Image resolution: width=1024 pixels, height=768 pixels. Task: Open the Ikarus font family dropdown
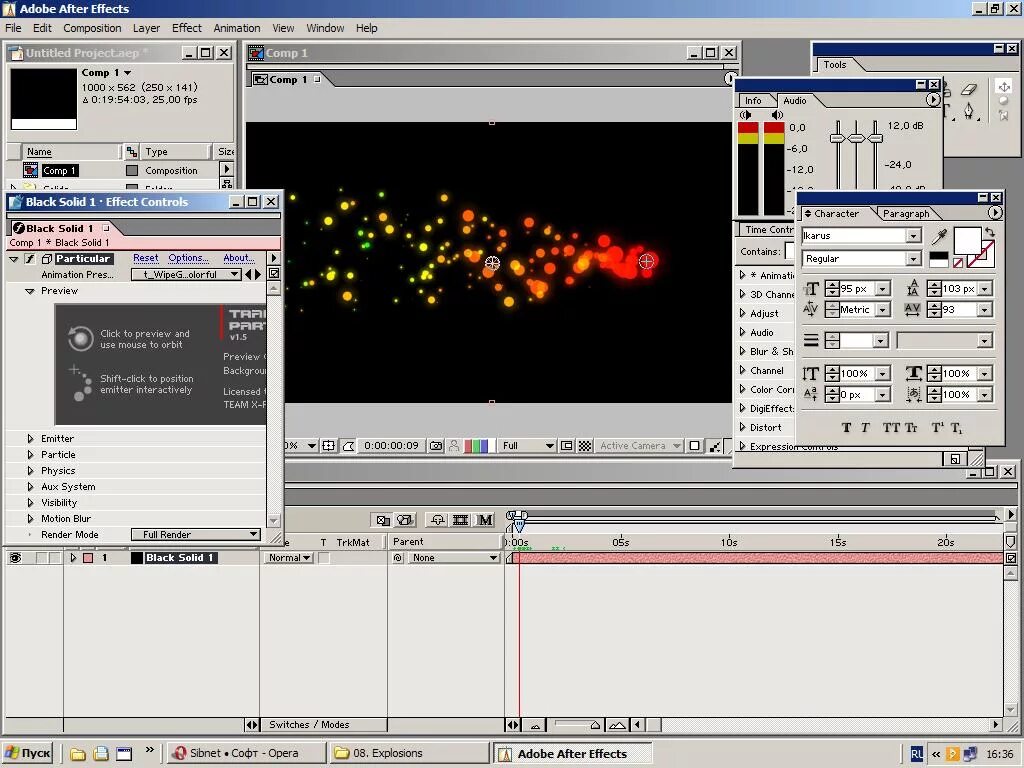click(x=913, y=236)
